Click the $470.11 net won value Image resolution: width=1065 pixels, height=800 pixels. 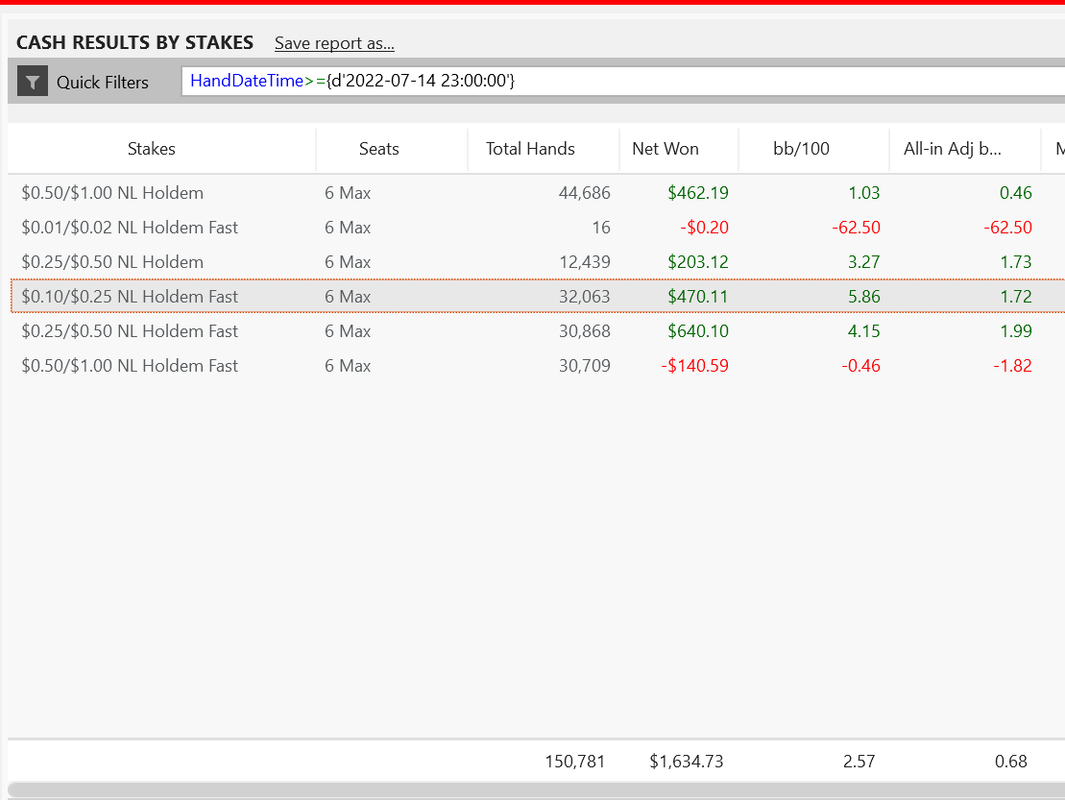click(698, 296)
